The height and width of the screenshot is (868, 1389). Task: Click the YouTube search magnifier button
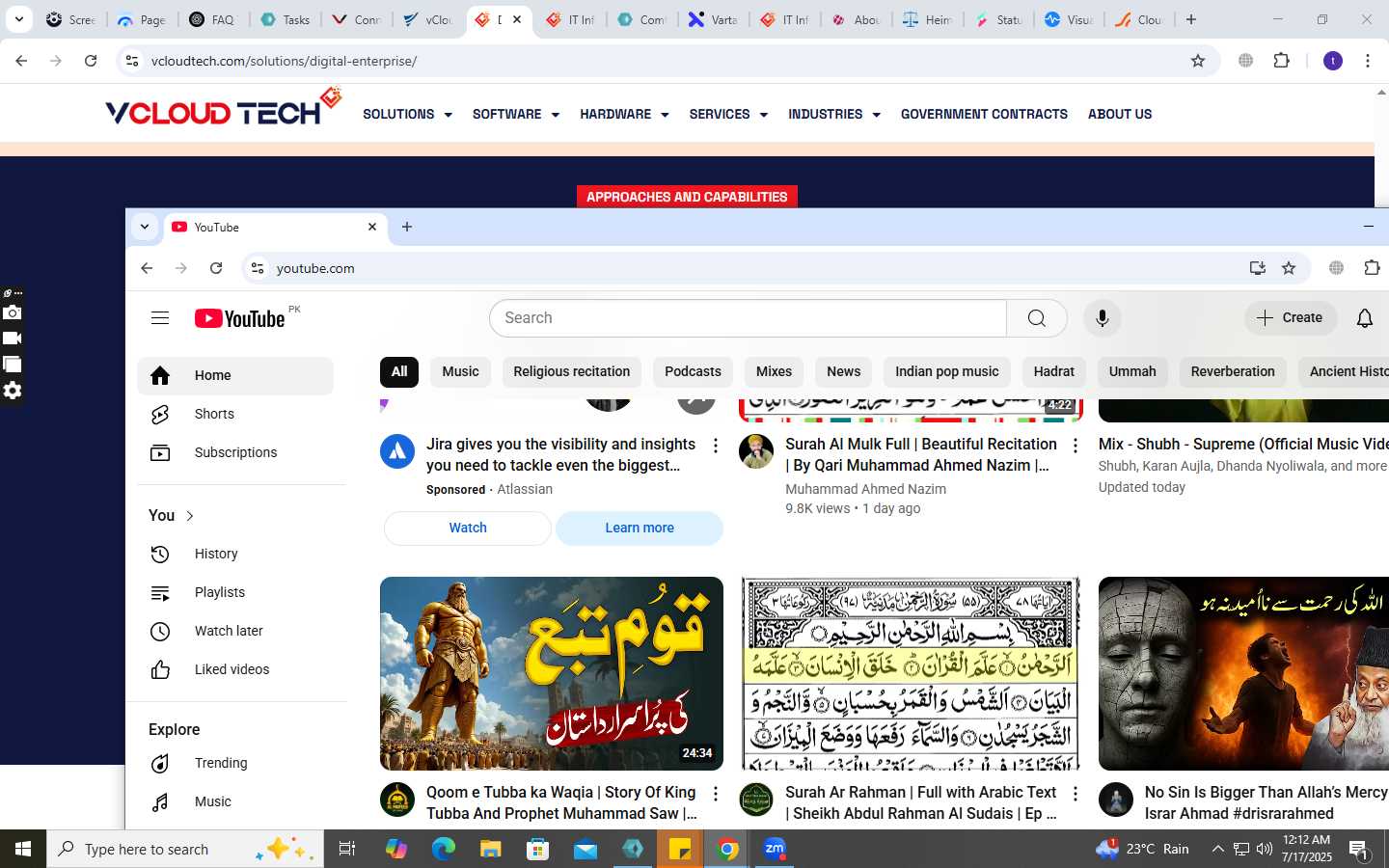(1037, 318)
